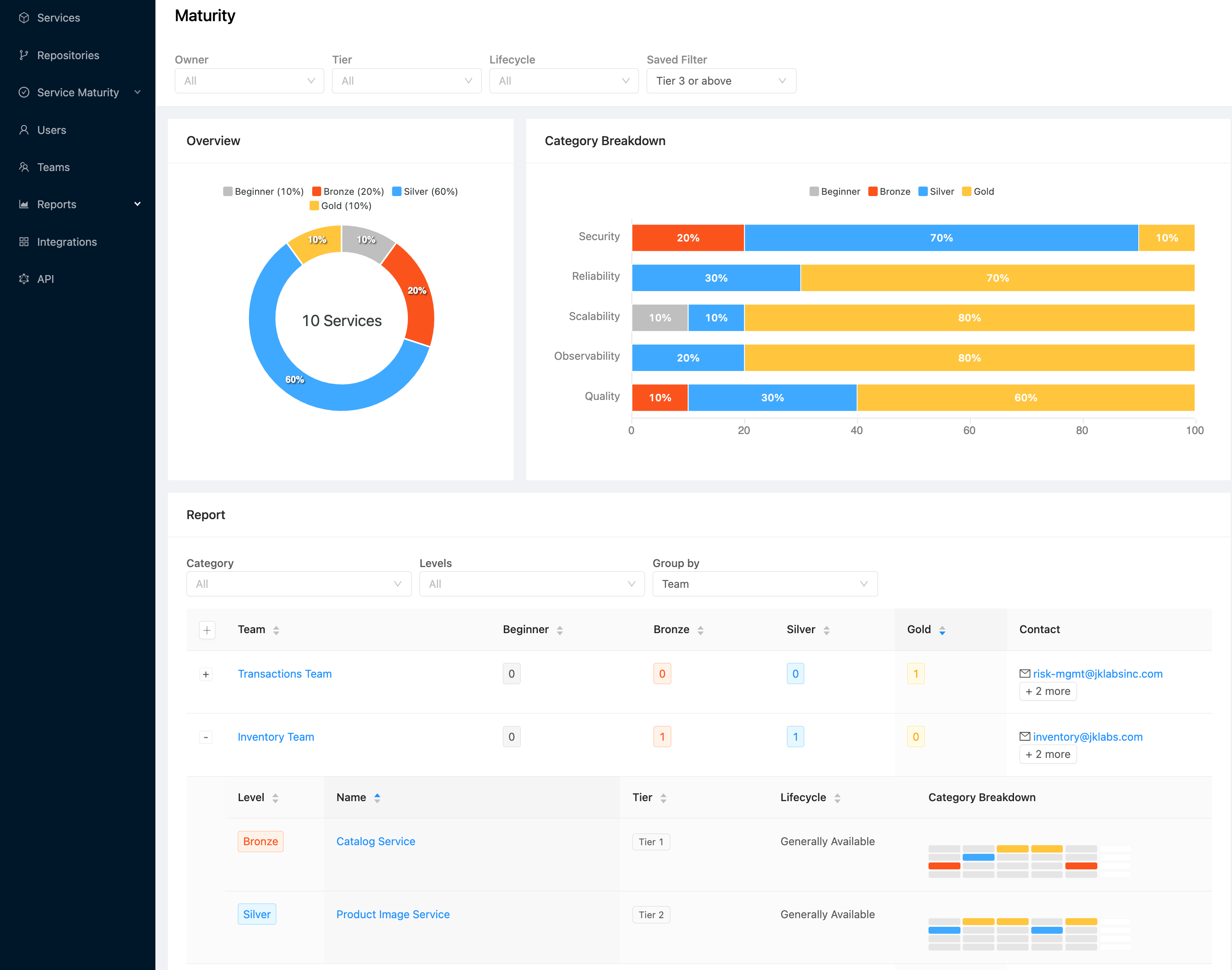The height and width of the screenshot is (970, 1232).
Task: Open Saved Filter 'Tier 3 or above' dropdown
Action: click(x=721, y=81)
